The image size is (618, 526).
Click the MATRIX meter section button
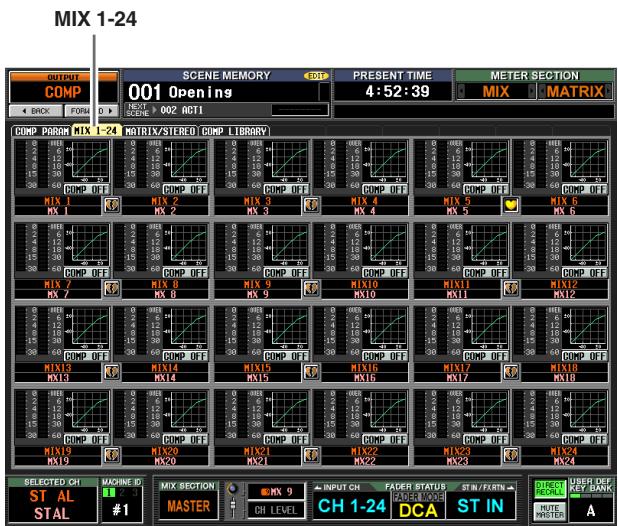575,91
